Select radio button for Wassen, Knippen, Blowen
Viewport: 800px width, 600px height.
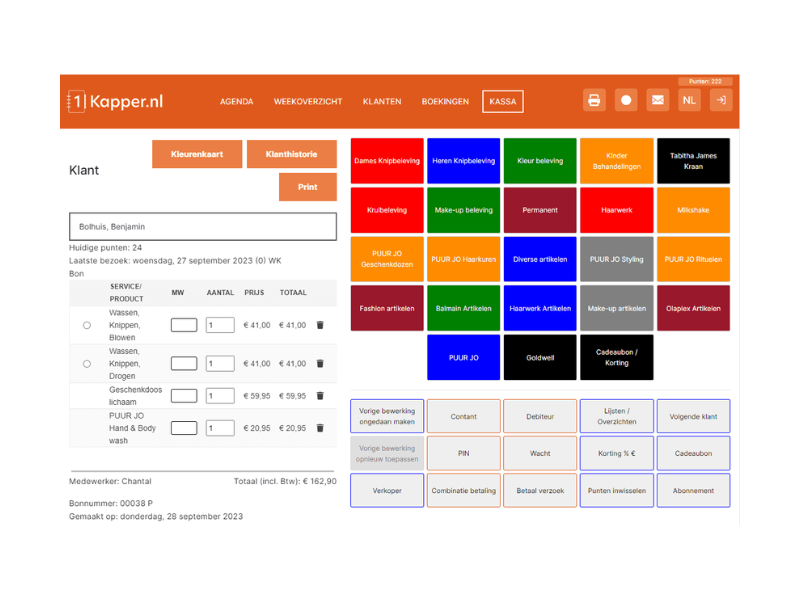pos(87,325)
